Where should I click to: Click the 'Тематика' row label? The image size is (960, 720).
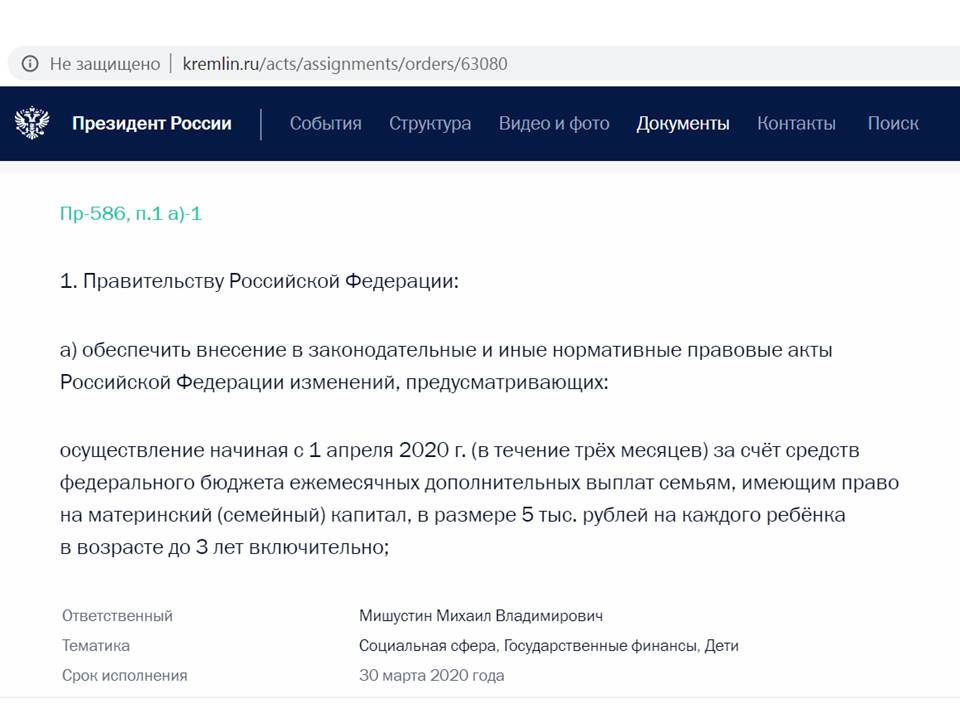(96, 645)
